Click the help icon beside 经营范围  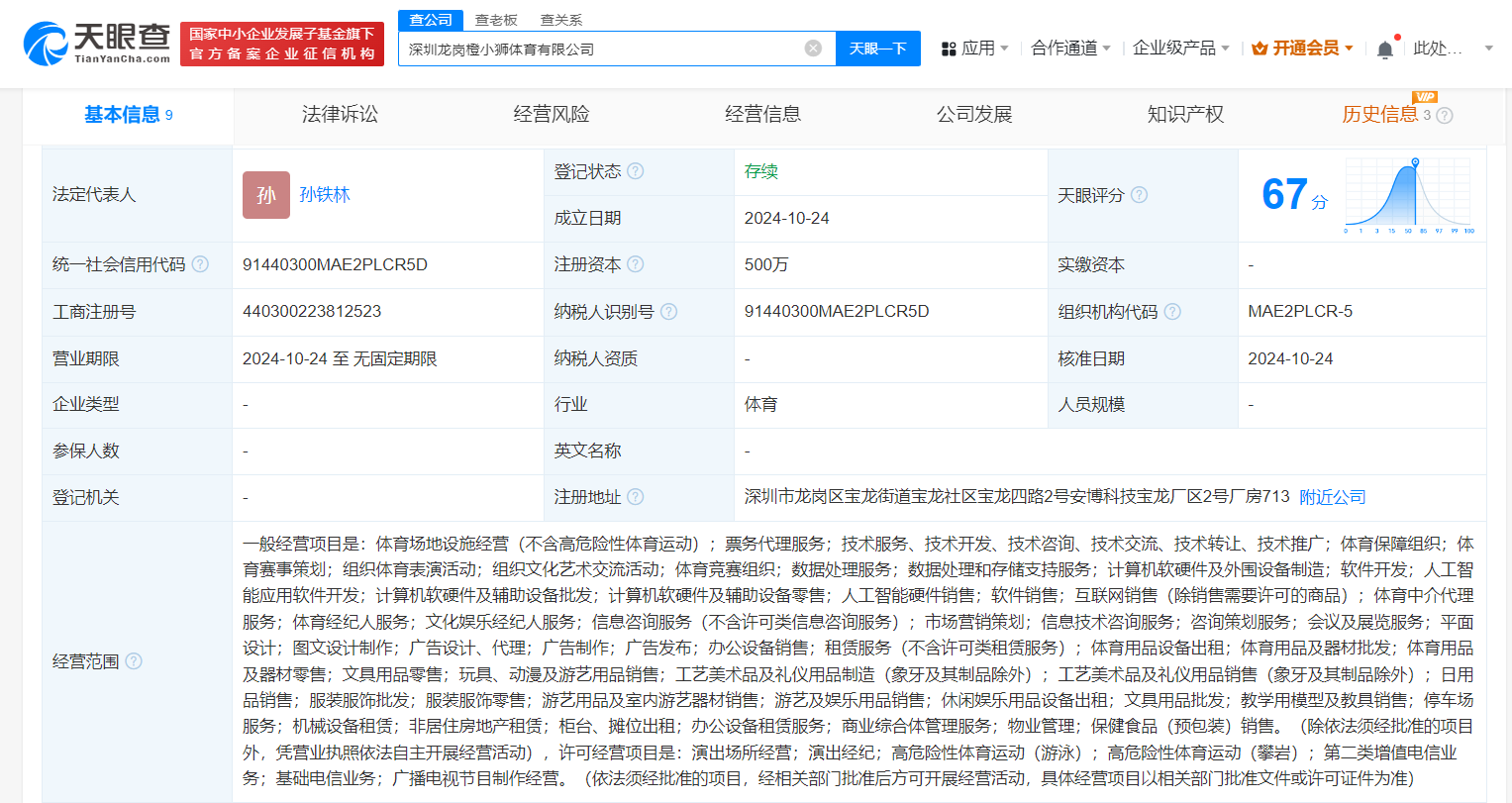135,661
